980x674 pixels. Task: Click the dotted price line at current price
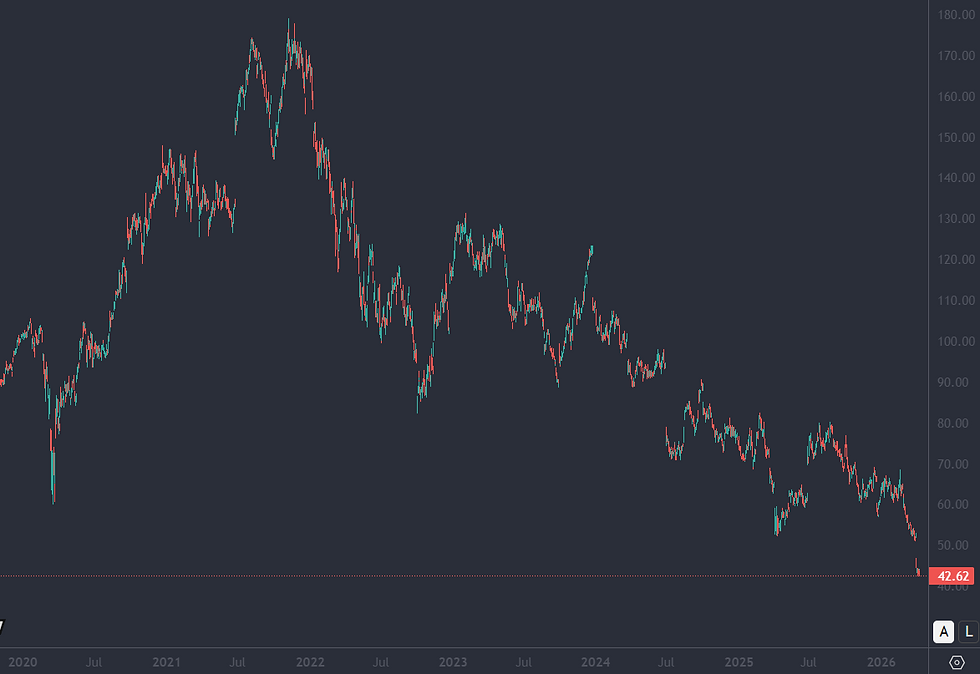(500, 575)
